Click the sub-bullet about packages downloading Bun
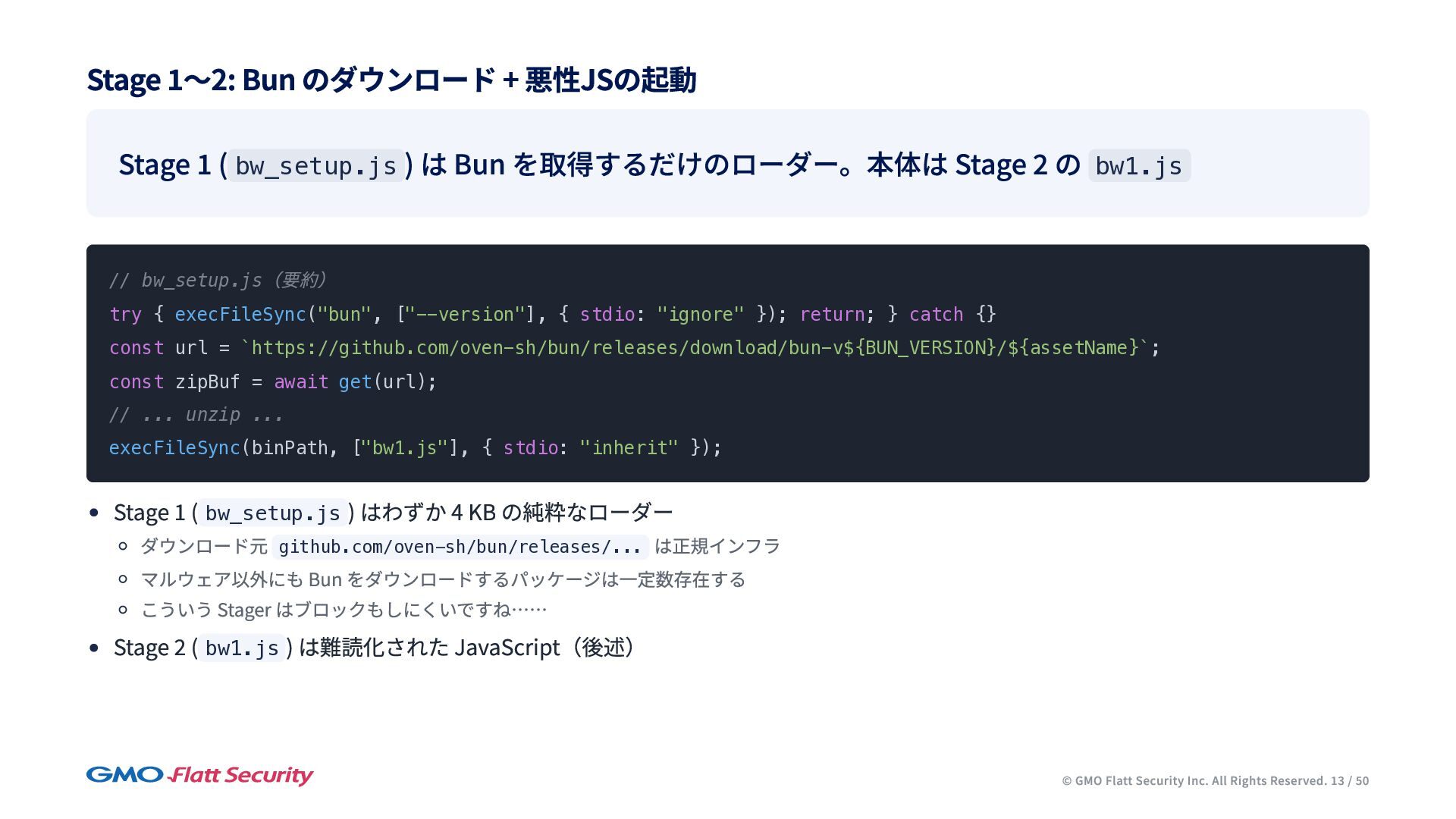This screenshot has height=819, width=1456. pos(443,580)
